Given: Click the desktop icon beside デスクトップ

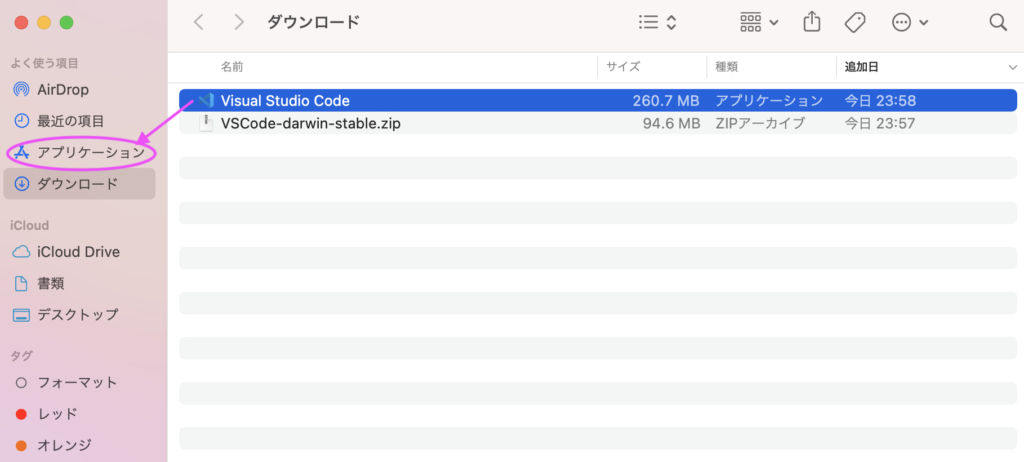Looking at the screenshot, I should (x=22, y=315).
